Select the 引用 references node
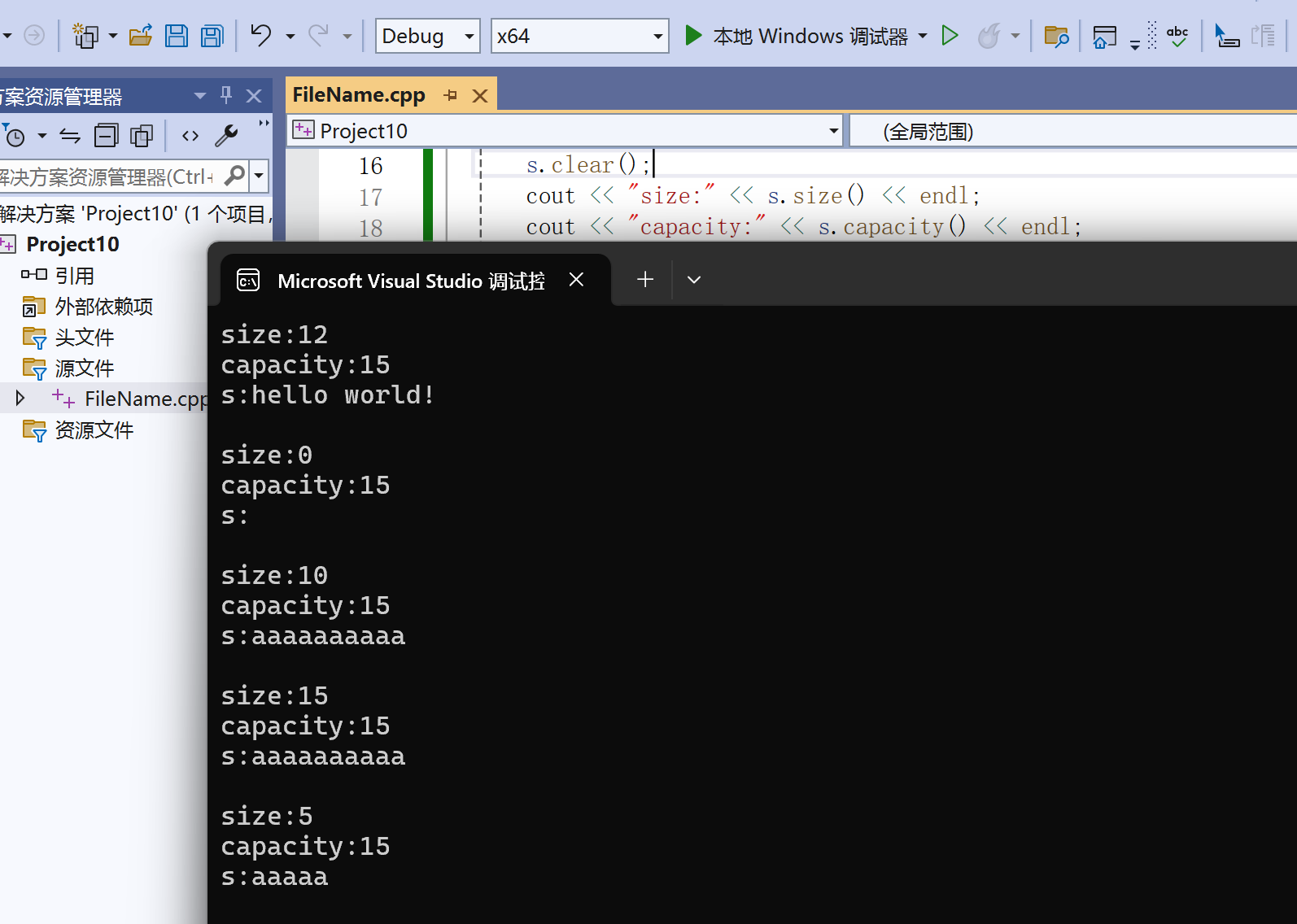The height and width of the screenshot is (924, 1297). (x=74, y=276)
